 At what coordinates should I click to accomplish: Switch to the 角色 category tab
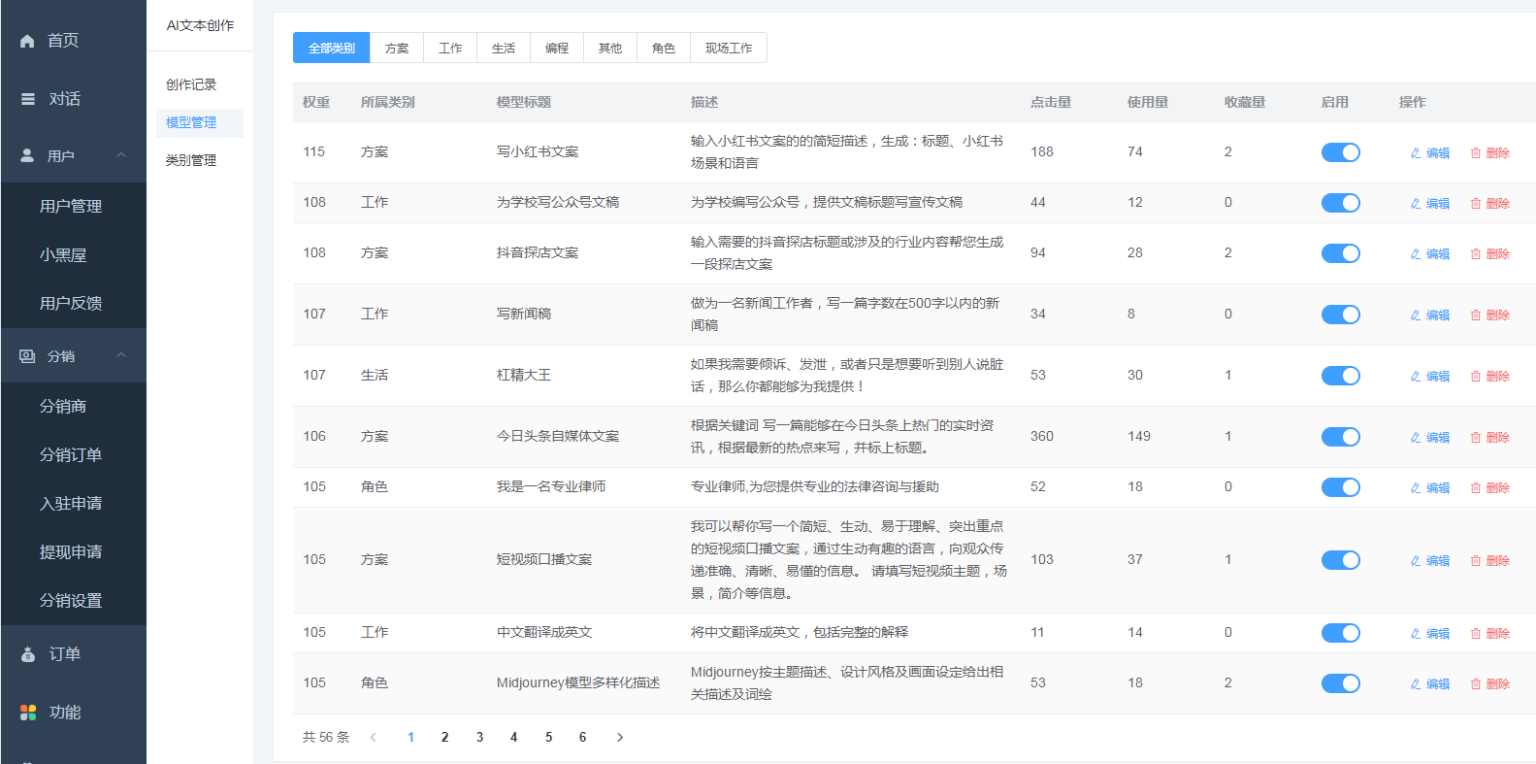click(x=663, y=47)
